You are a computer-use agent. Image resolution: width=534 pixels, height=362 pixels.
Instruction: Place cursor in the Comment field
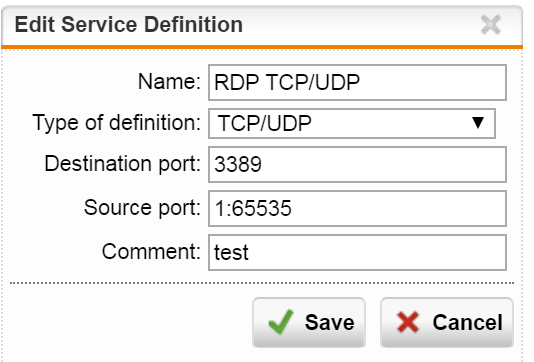coord(357,252)
